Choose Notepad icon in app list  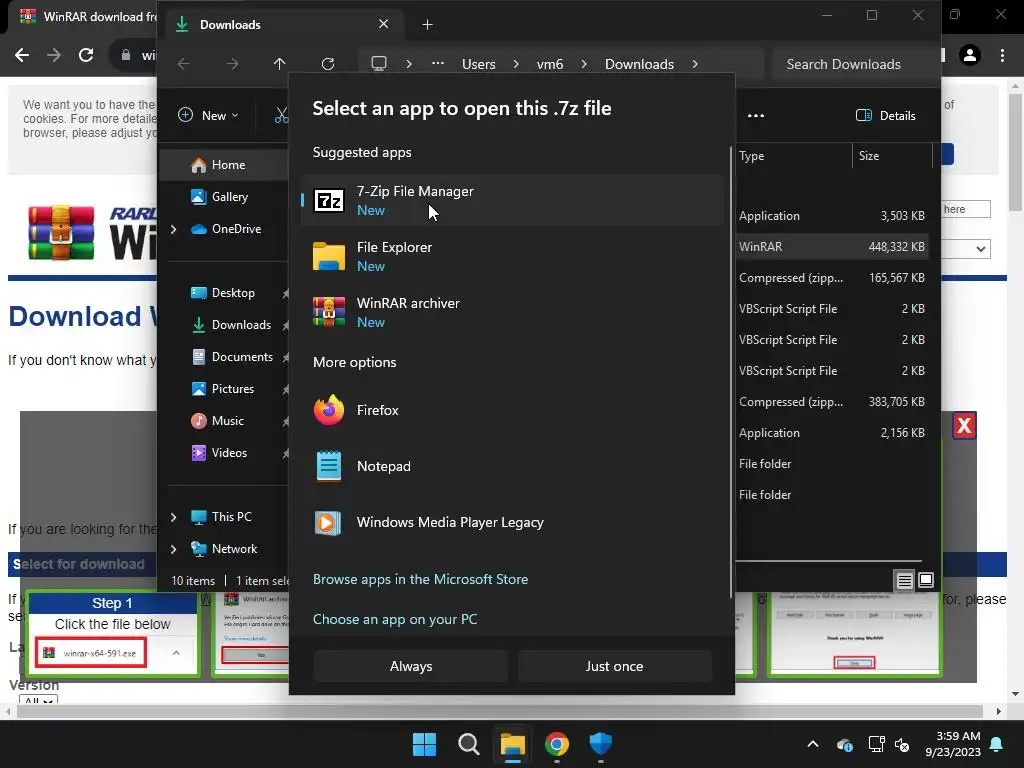click(x=329, y=466)
